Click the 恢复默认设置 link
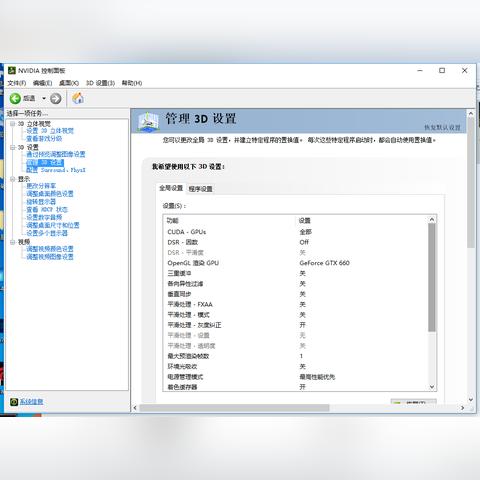The image size is (480, 480). pos(442,127)
